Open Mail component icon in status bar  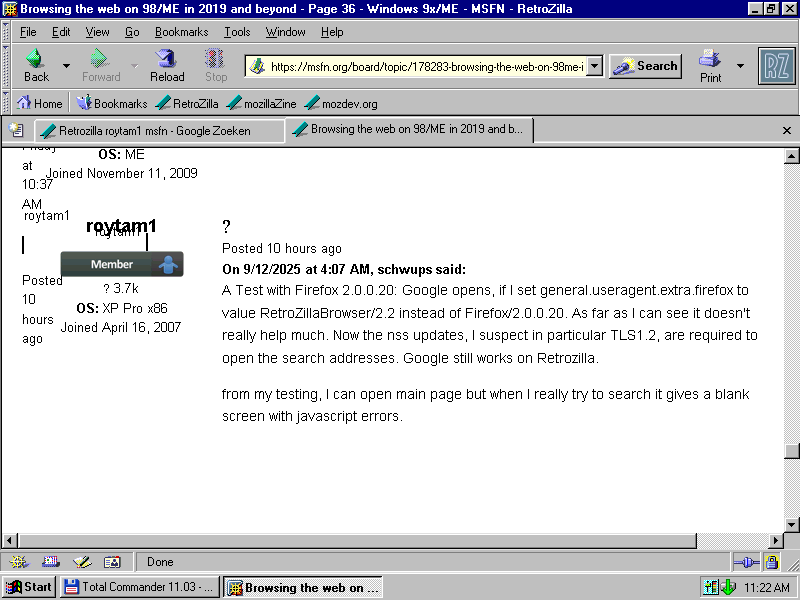(51, 562)
